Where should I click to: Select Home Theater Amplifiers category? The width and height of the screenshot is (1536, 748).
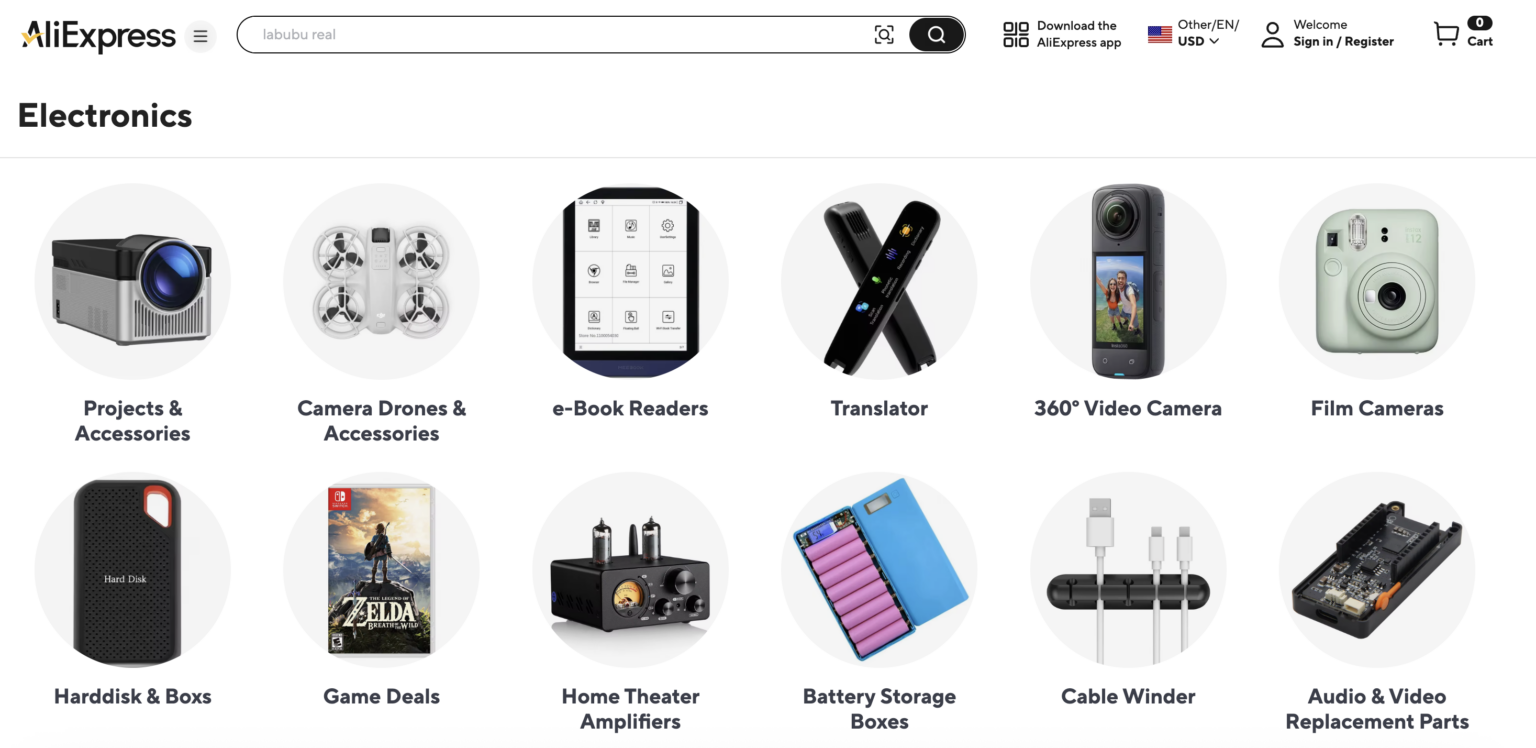(x=630, y=570)
